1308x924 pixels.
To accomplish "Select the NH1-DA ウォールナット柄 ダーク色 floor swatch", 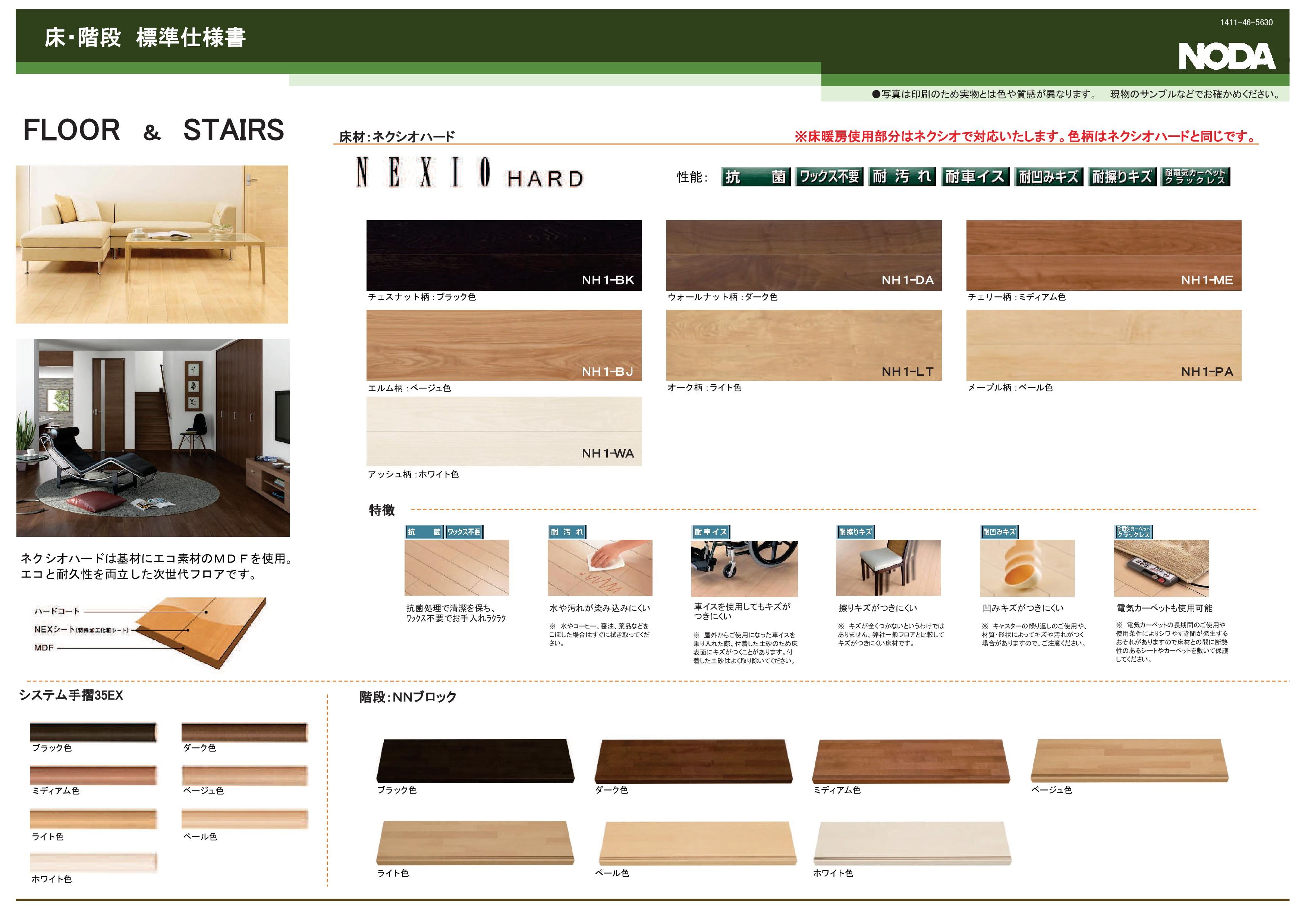I will click(x=804, y=256).
